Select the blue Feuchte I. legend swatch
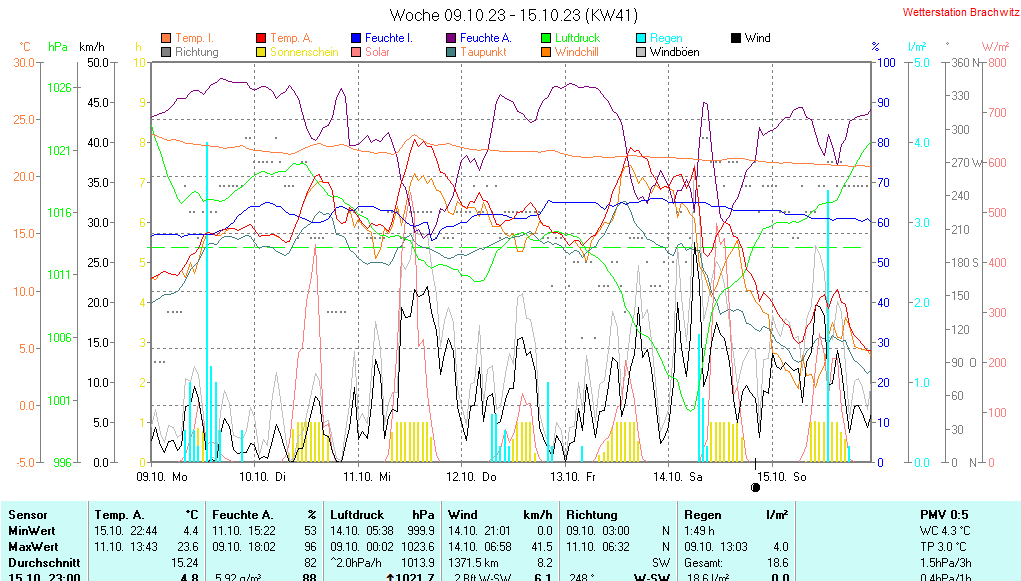This screenshot has width=1021, height=581. coord(356,38)
